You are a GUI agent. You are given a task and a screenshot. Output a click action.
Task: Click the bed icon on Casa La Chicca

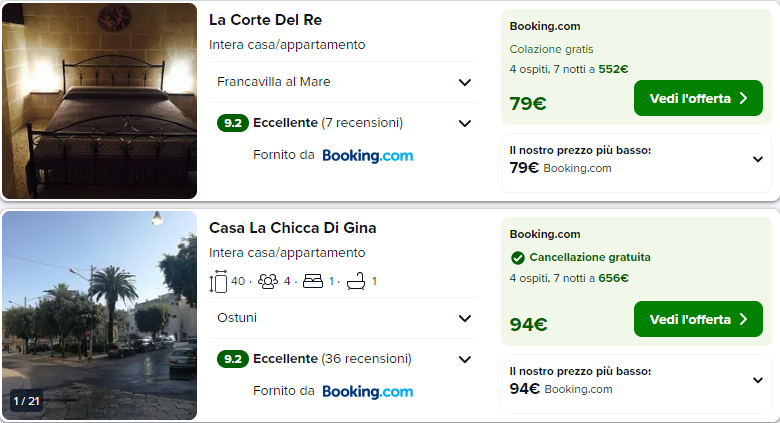click(x=311, y=282)
